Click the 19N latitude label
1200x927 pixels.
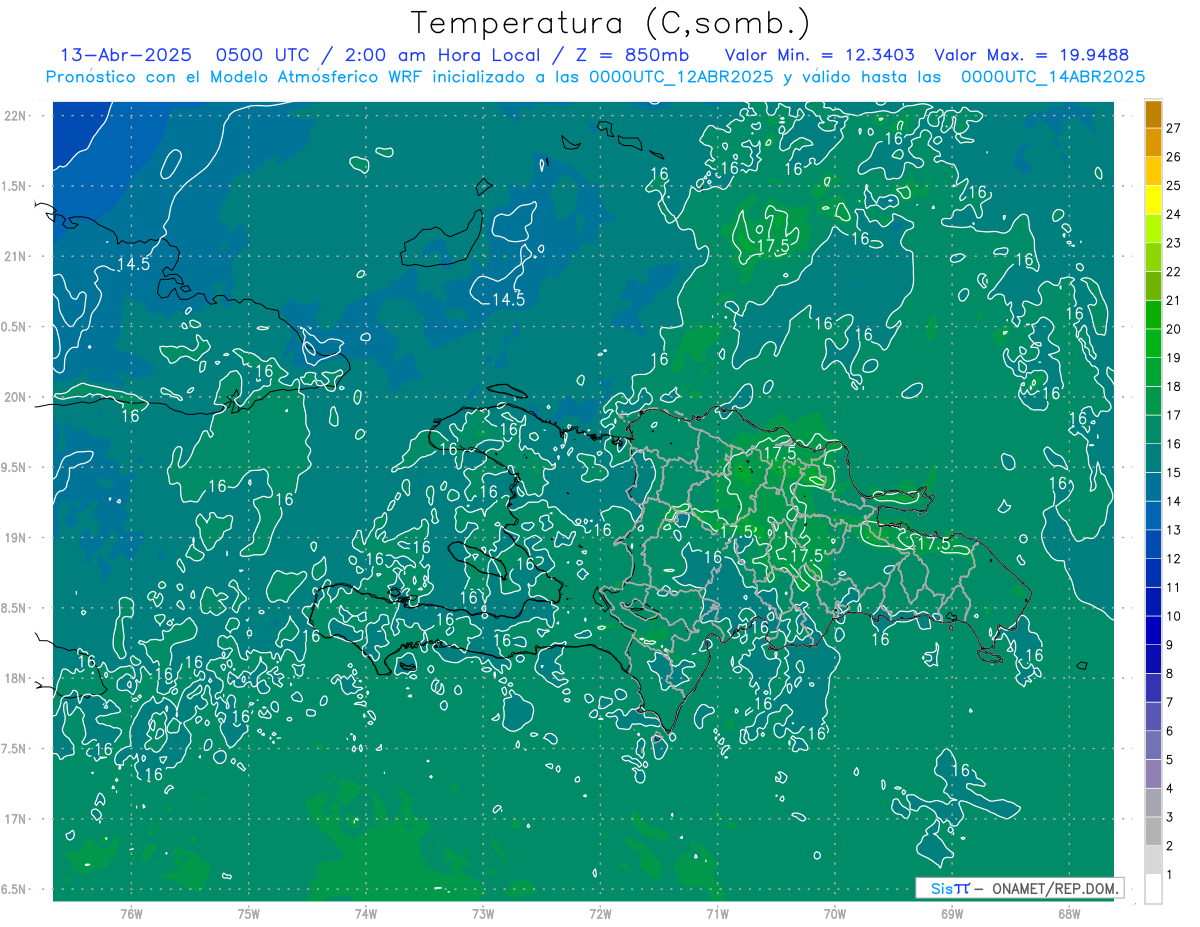tap(17, 537)
